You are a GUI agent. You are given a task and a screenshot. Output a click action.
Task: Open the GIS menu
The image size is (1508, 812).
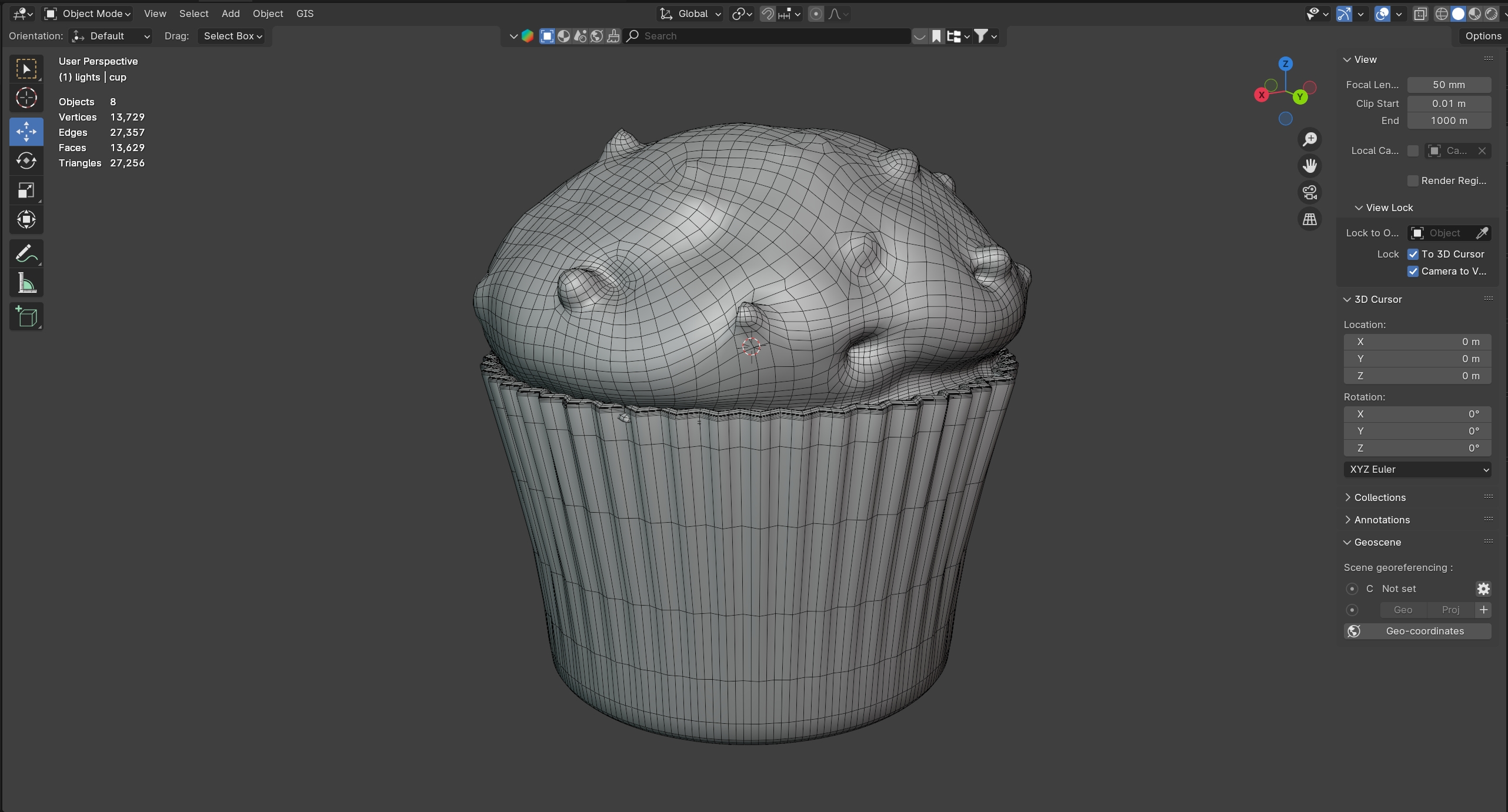pyautogui.click(x=305, y=14)
